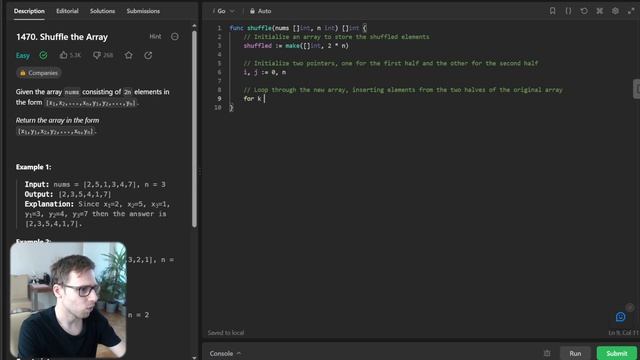Click the thumbs down dislike icon

[96, 55]
